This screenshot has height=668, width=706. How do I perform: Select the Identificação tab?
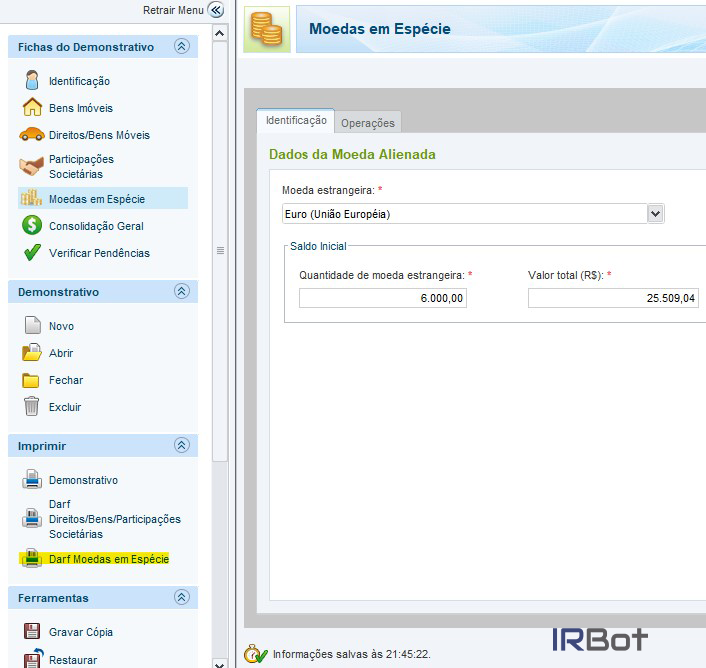tap(296, 120)
